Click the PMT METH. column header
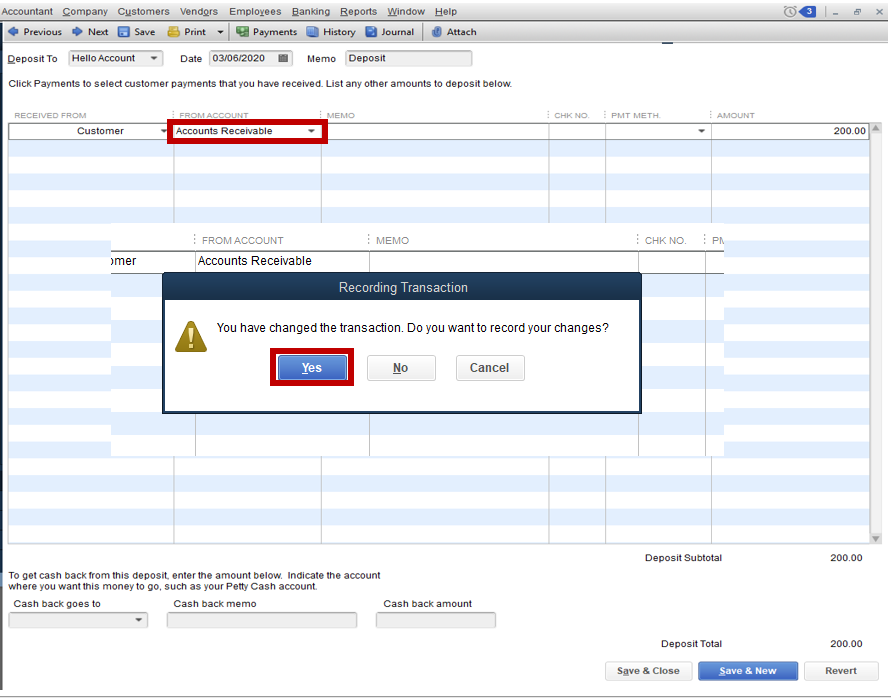This screenshot has width=891, height=698. pyautogui.click(x=635, y=115)
